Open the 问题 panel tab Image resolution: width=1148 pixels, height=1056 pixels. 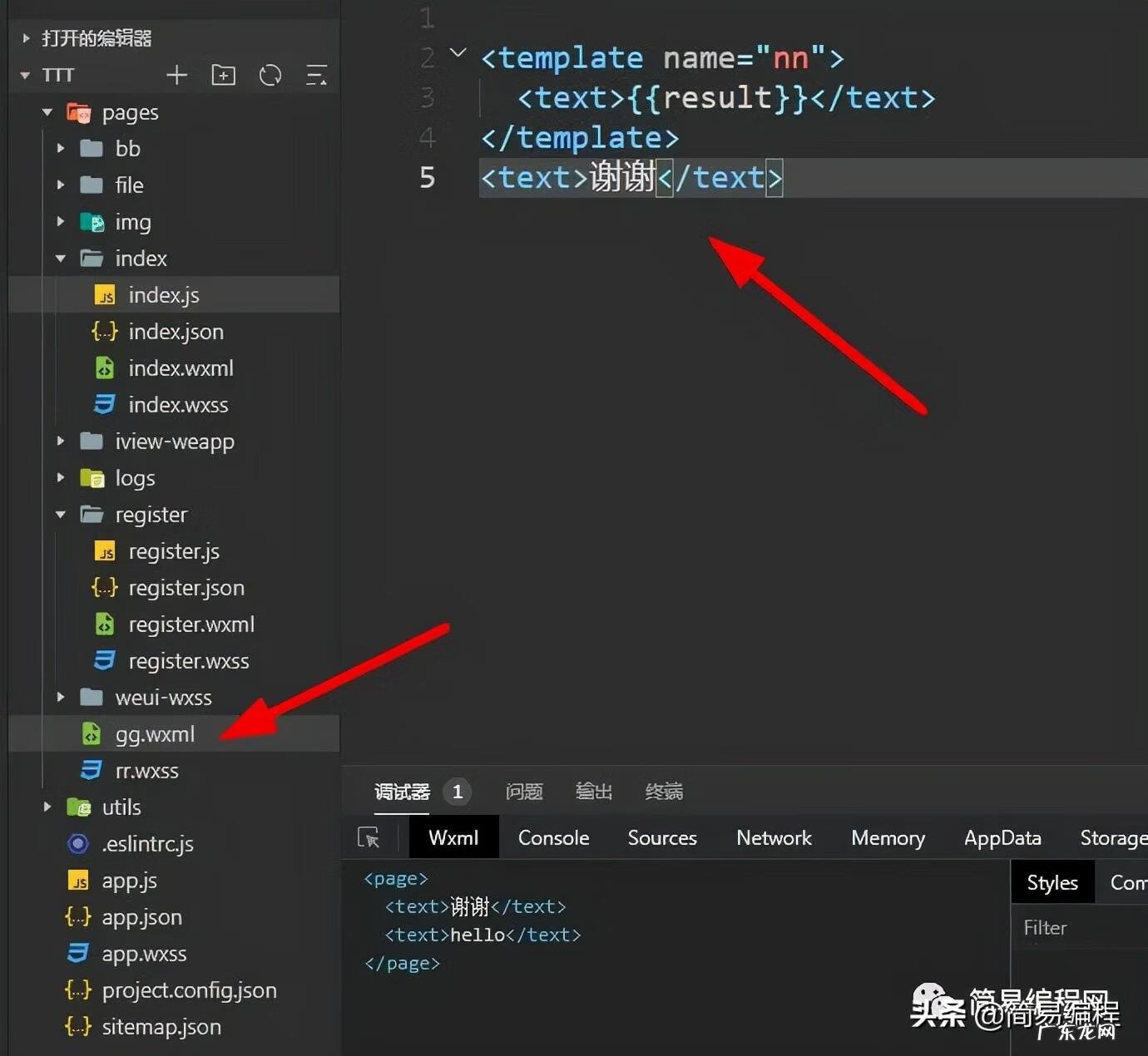click(x=524, y=792)
